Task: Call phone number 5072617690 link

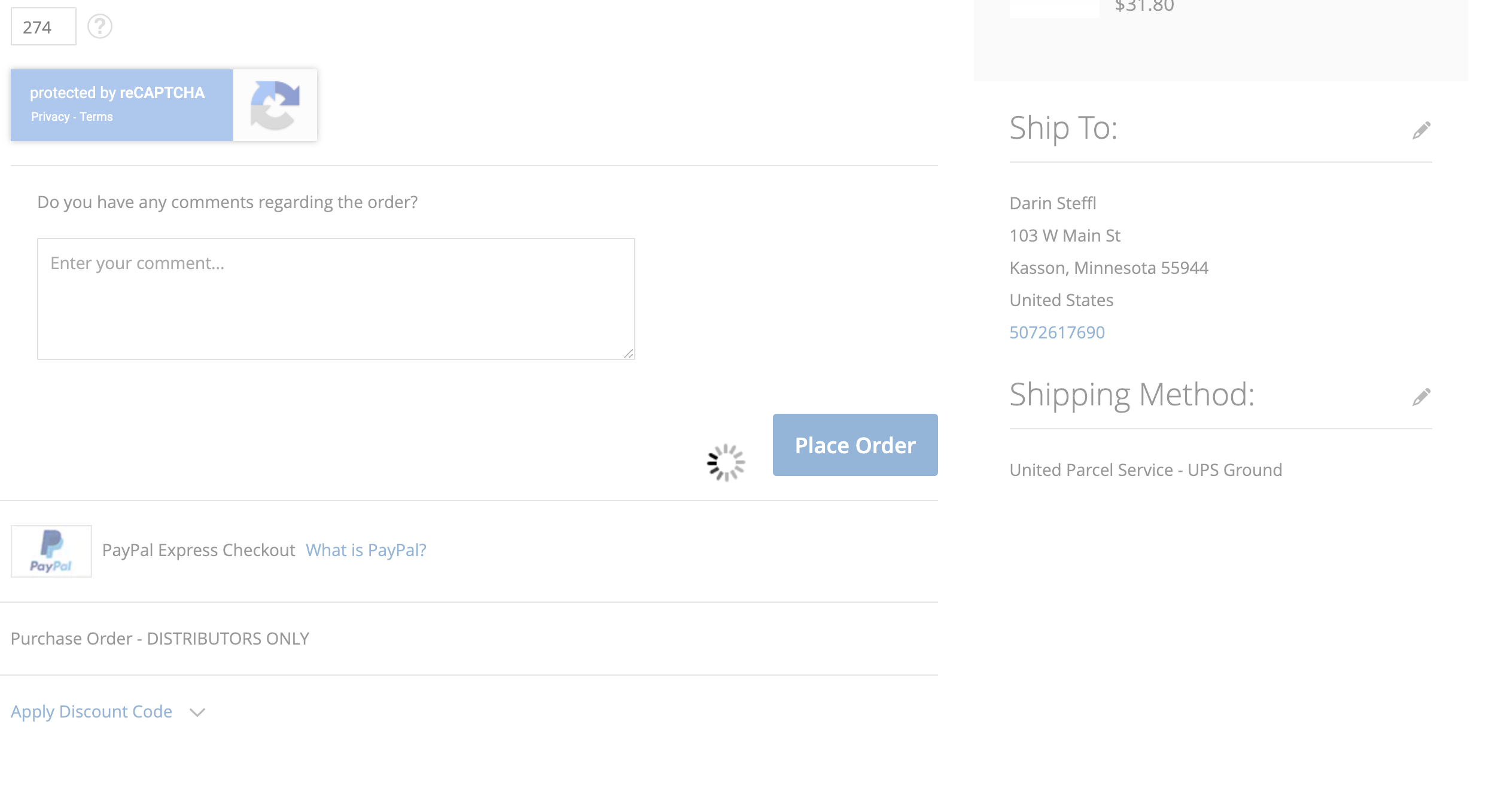Action: tap(1057, 332)
